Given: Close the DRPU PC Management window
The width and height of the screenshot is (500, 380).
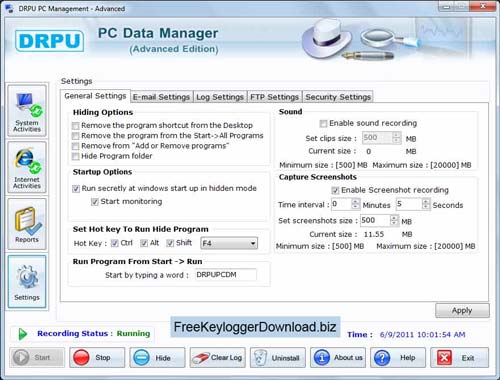Looking at the screenshot, I should pos(483,6).
